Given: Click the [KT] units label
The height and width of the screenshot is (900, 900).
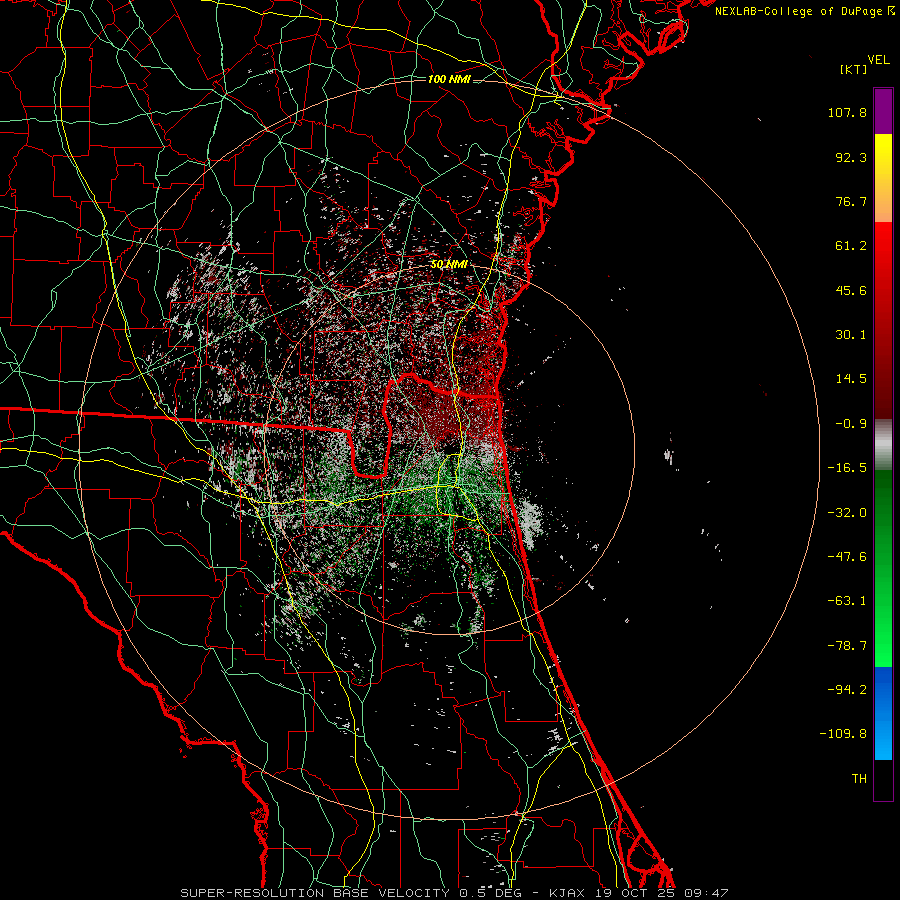Looking at the screenshot, I should pos(854,69).
